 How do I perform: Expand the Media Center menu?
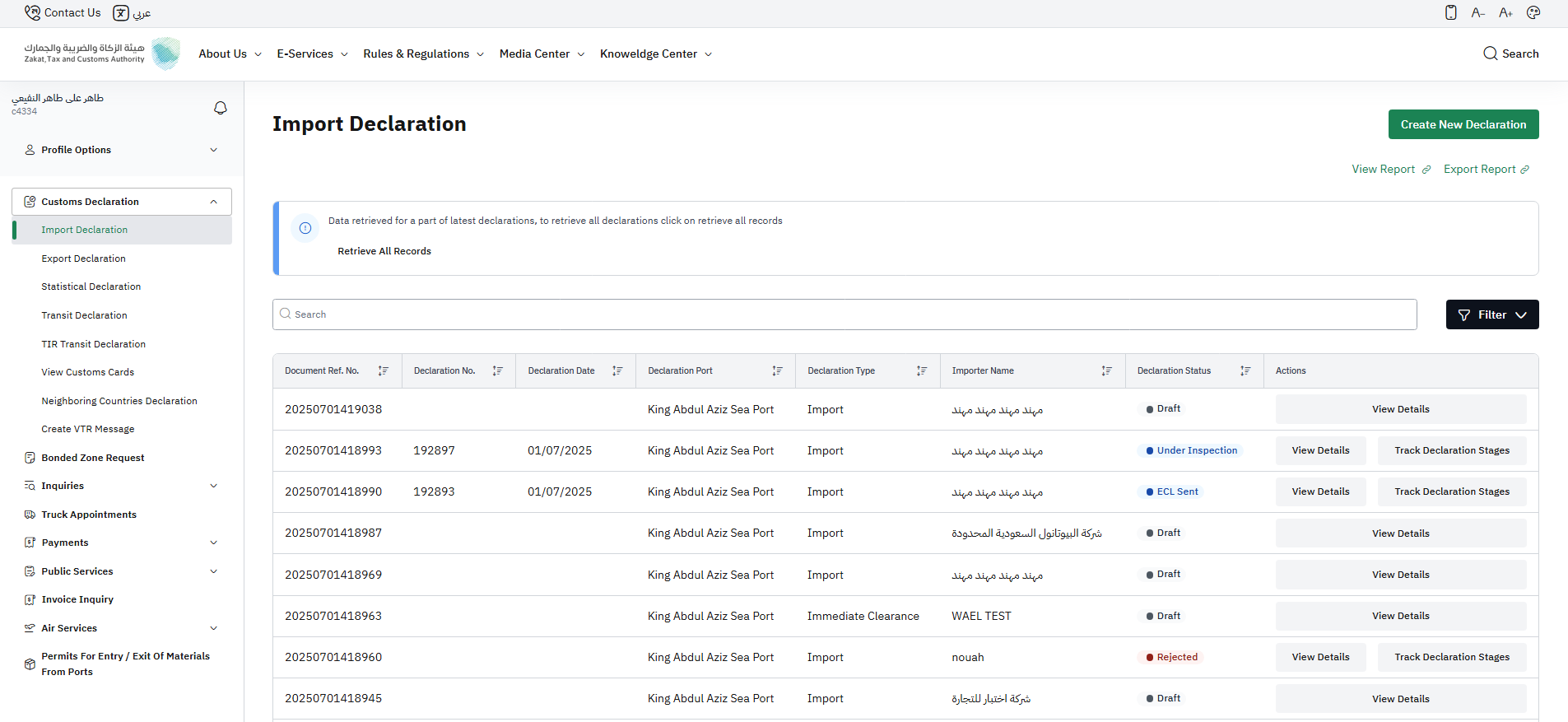coord(542,54)
